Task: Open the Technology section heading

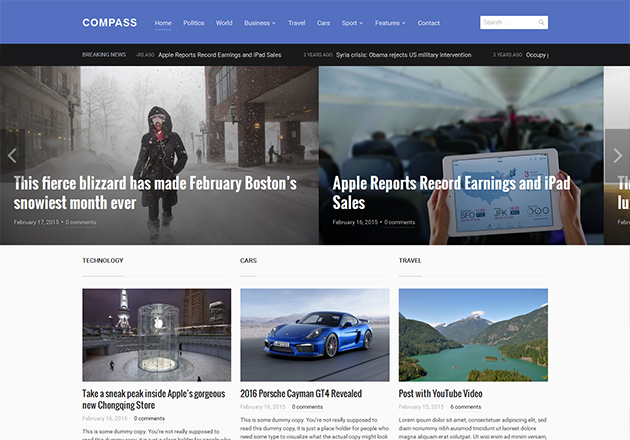Action: pos(103,261)
